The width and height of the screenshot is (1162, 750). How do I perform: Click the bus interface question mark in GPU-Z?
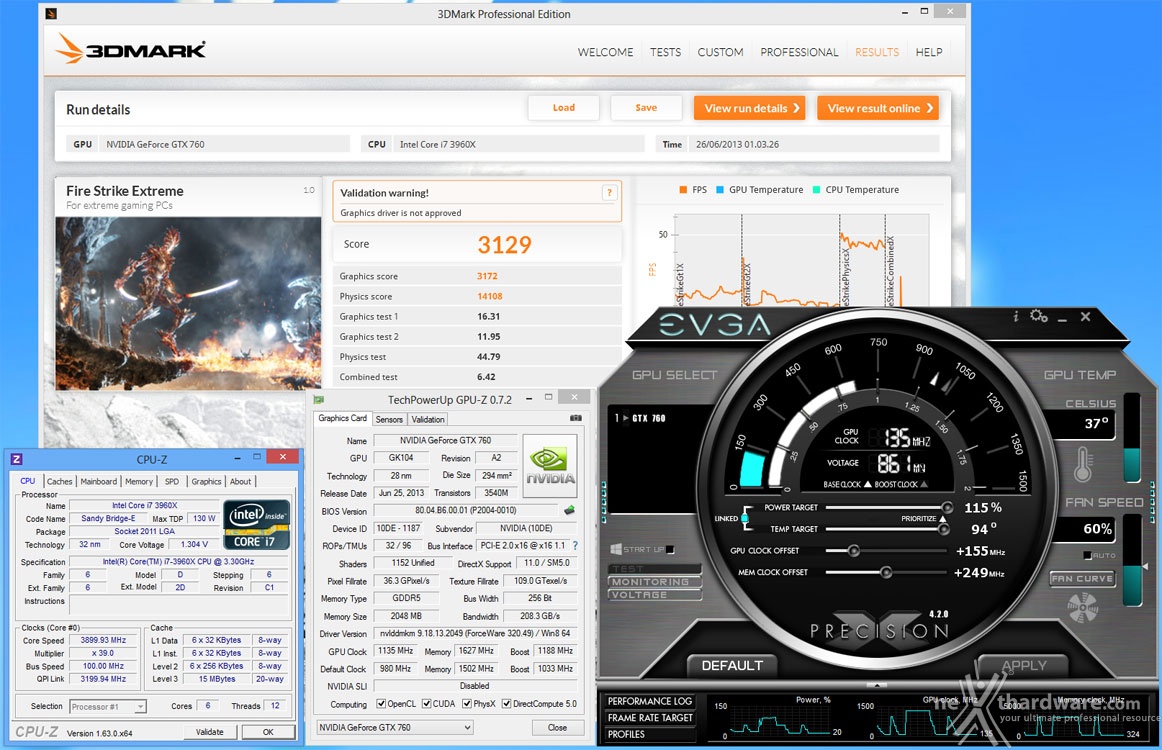tap(575, 545)
